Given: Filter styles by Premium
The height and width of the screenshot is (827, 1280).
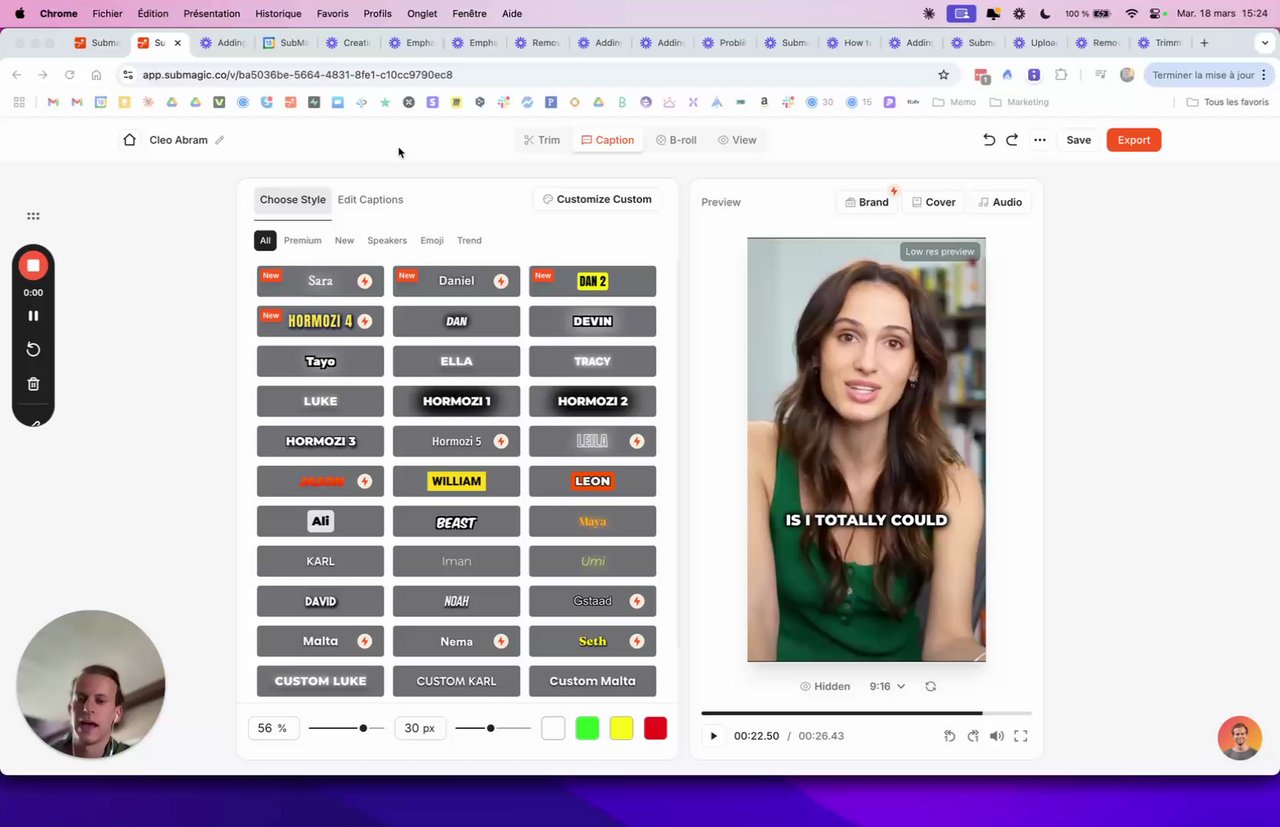Looking at the screenshot, I should 302,240.
